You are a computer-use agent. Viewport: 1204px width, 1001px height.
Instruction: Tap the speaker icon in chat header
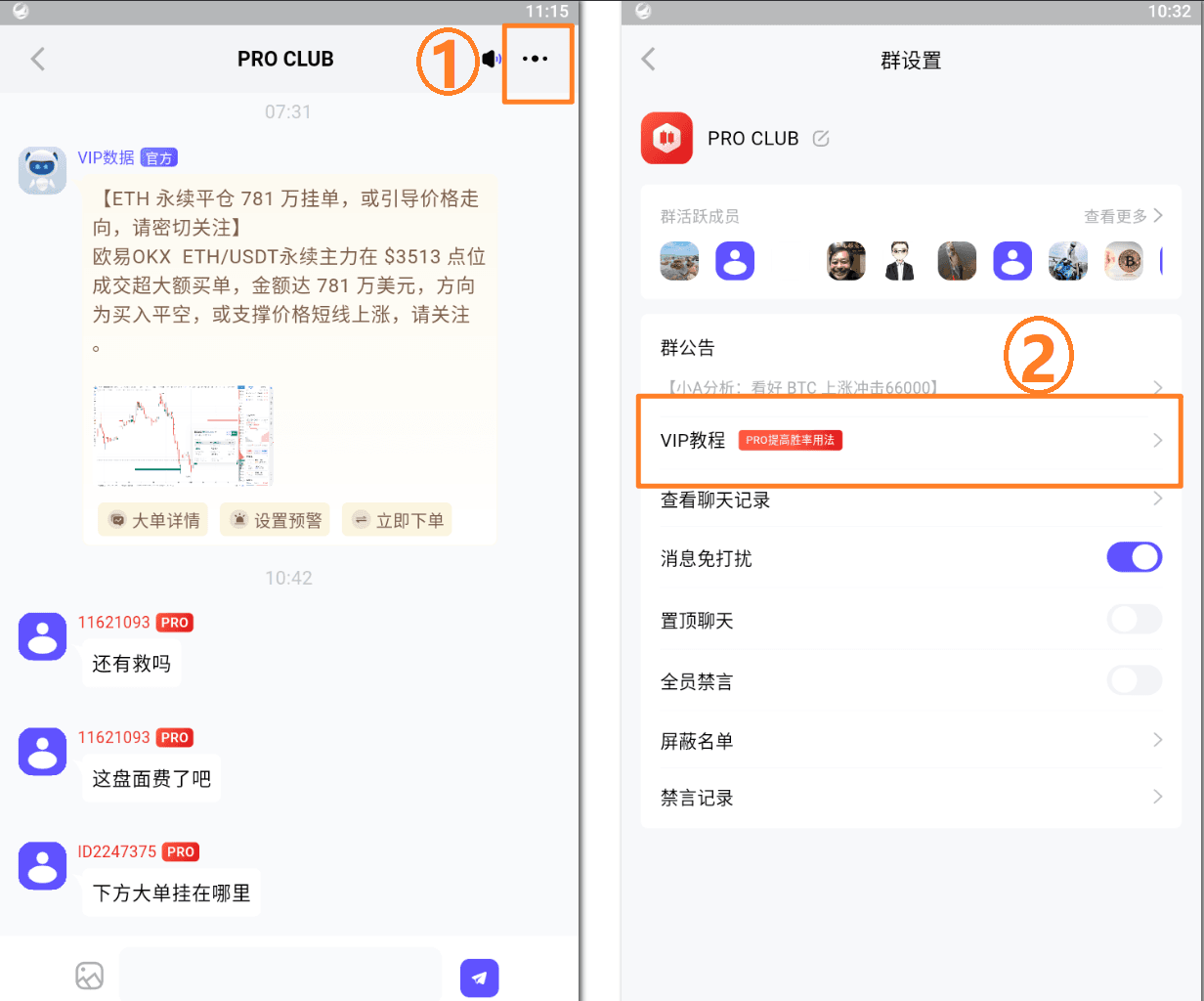(492, 59)
